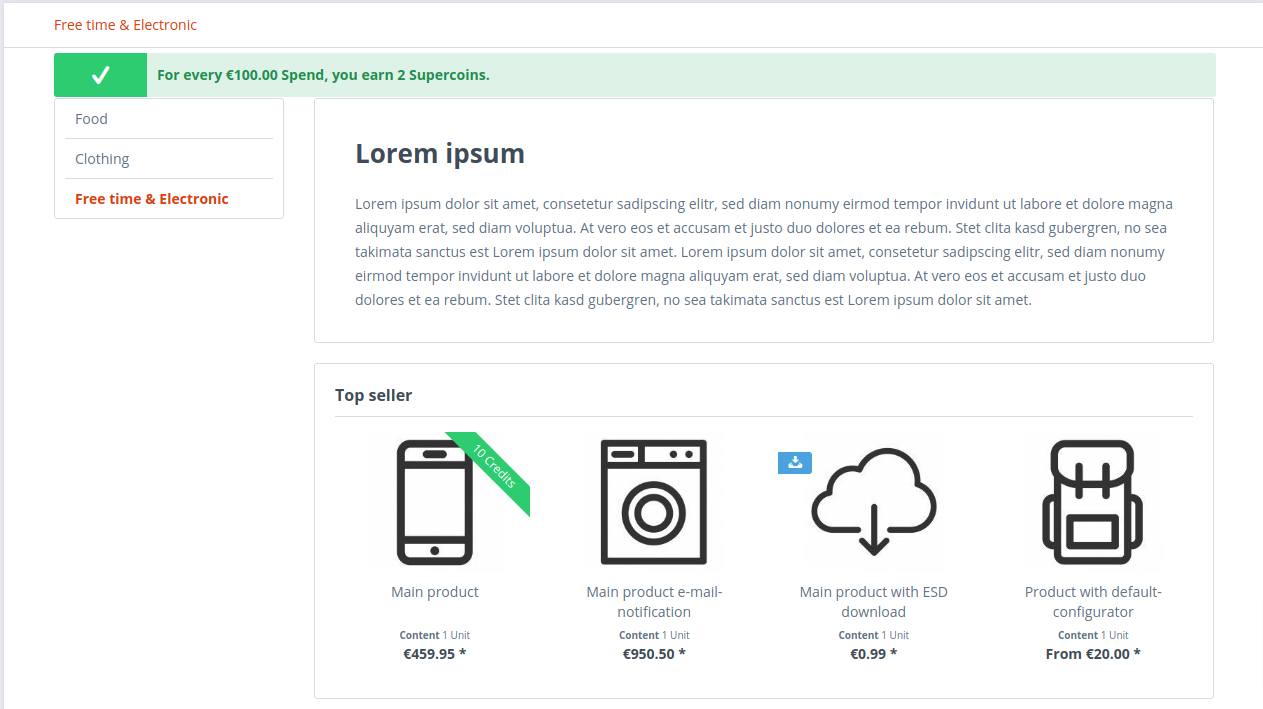
Task: Open Product with default-configurator link
Action: (1093, 602)
